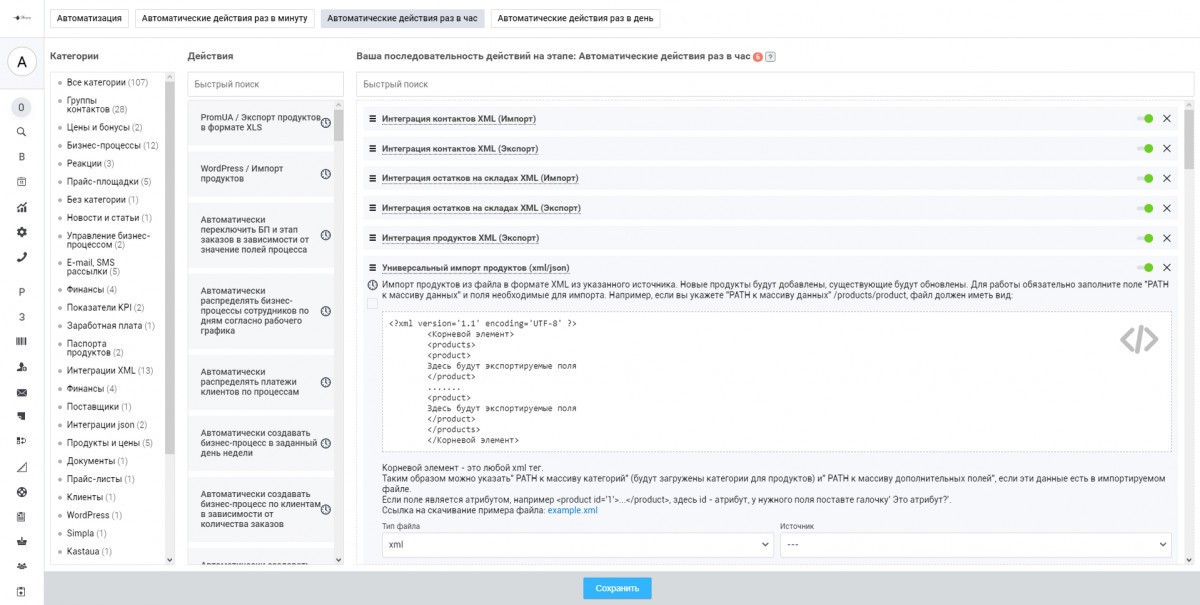Remove Интеграция контактов XML (Экспорт) with X
Image resolution: width=1200 pixels, height=605 pixels.
click(1166, 149)
